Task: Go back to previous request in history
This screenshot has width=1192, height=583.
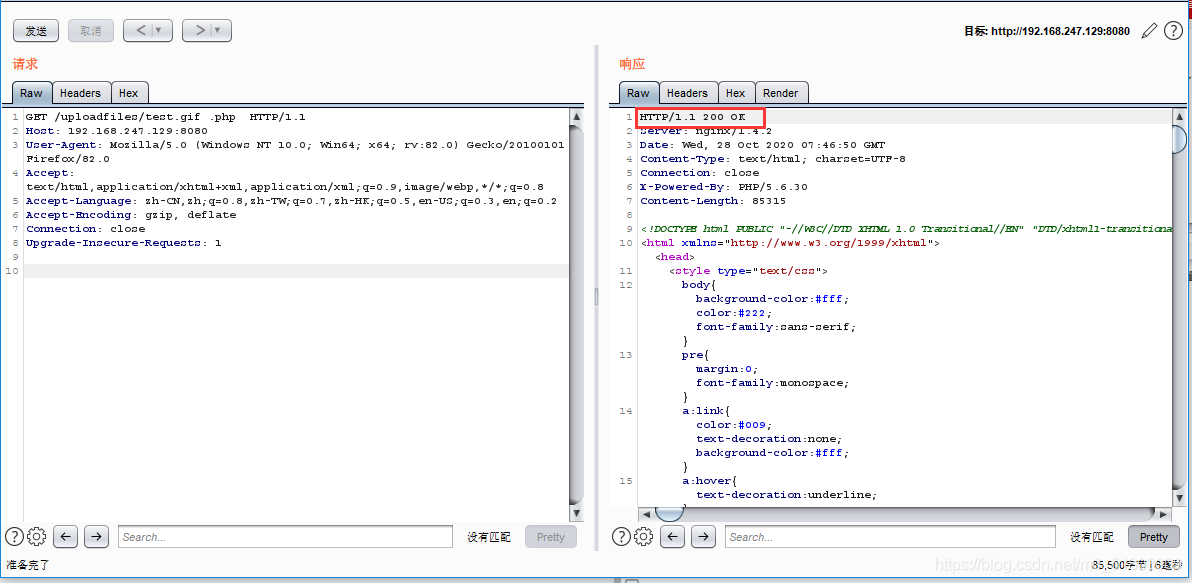Action: 141,31
